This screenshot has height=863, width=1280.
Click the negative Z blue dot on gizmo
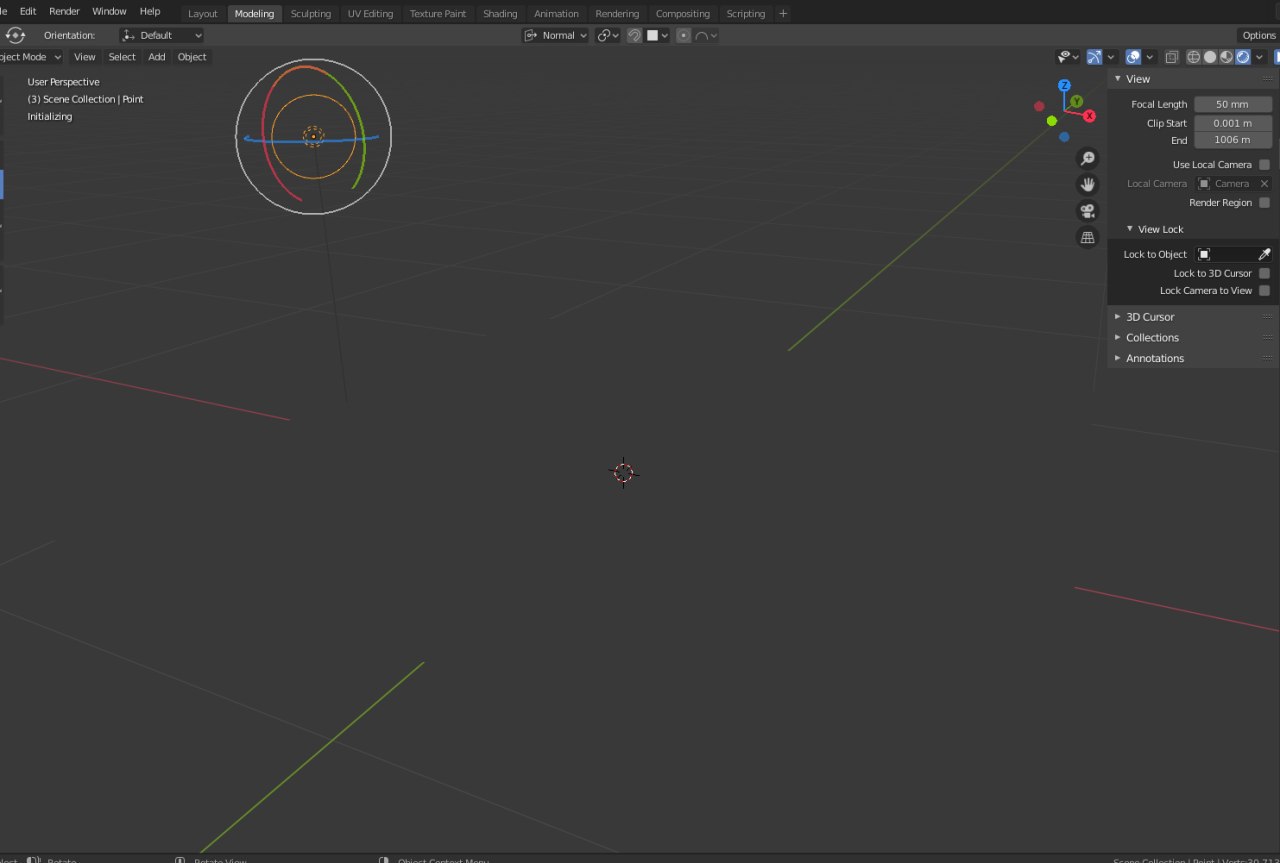(x=1064, y=137)
